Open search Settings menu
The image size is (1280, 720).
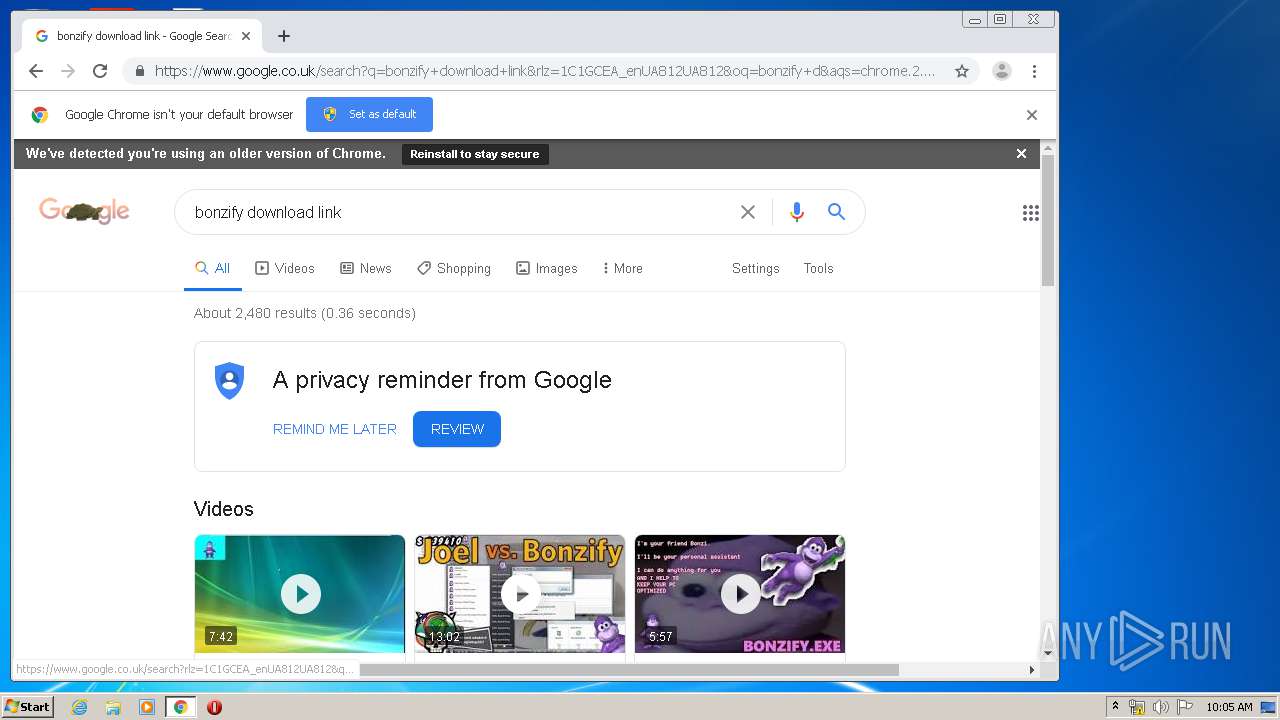click(756, 268)
